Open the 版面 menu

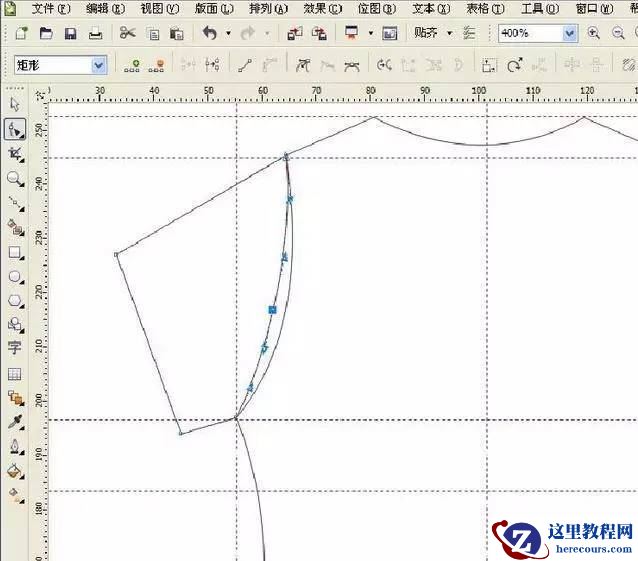(x=214, y=9)
